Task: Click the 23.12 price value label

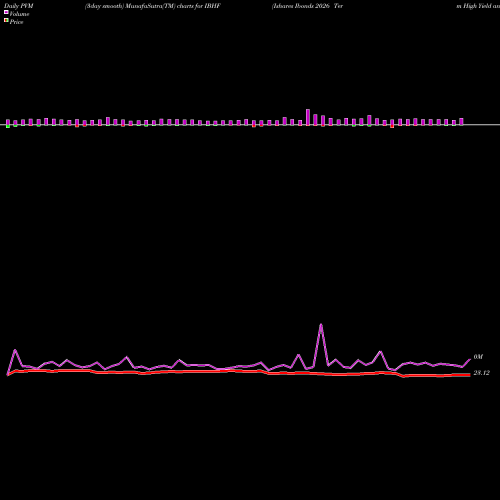Action: [x=481, y=373]
